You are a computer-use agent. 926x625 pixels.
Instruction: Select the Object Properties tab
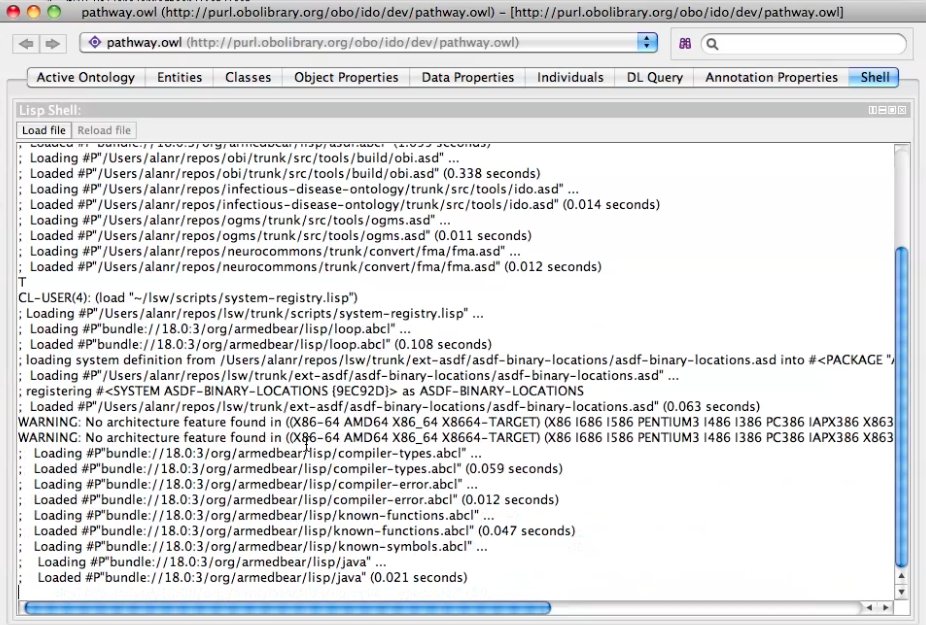346,77
